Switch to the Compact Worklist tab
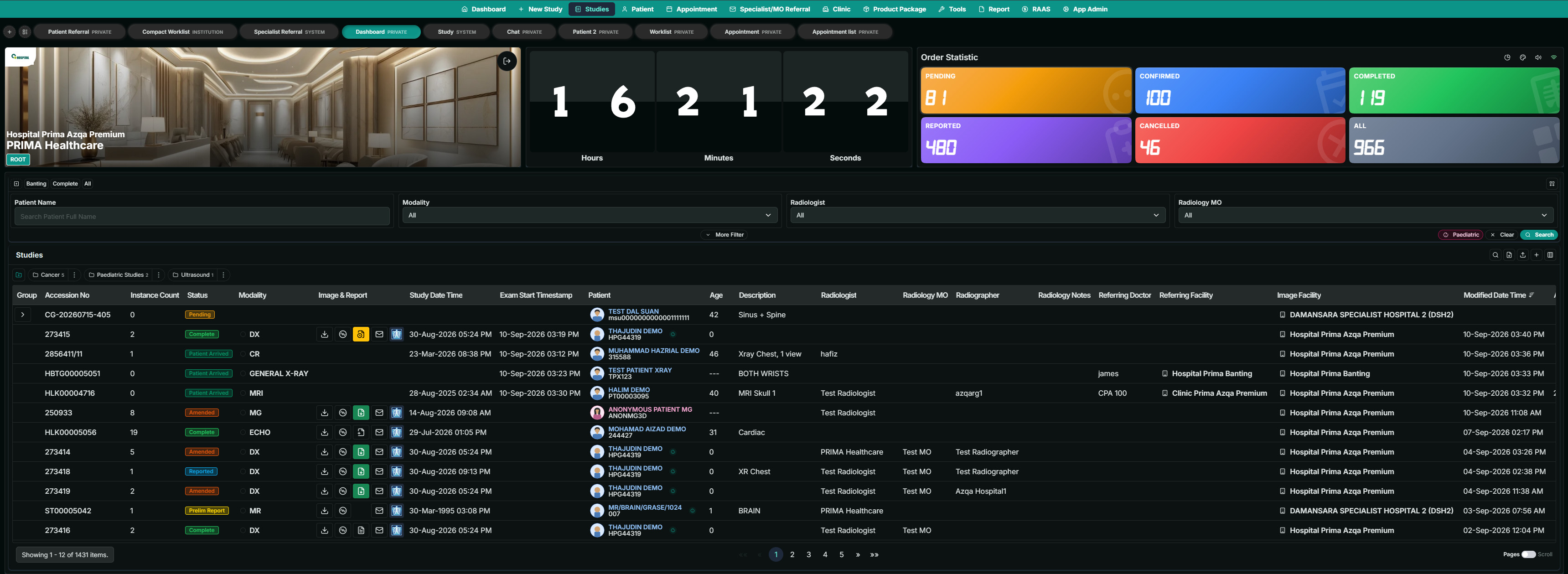 tap(183, 31)
